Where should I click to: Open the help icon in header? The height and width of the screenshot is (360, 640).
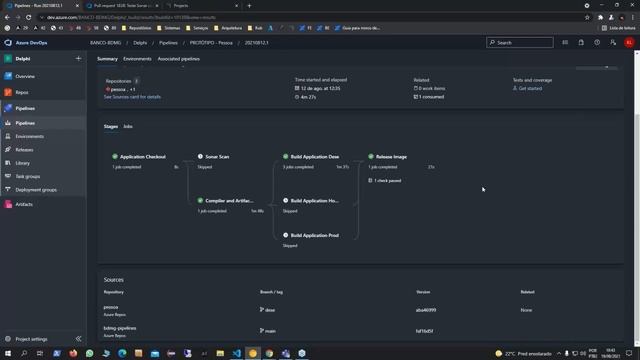(597, 42)
